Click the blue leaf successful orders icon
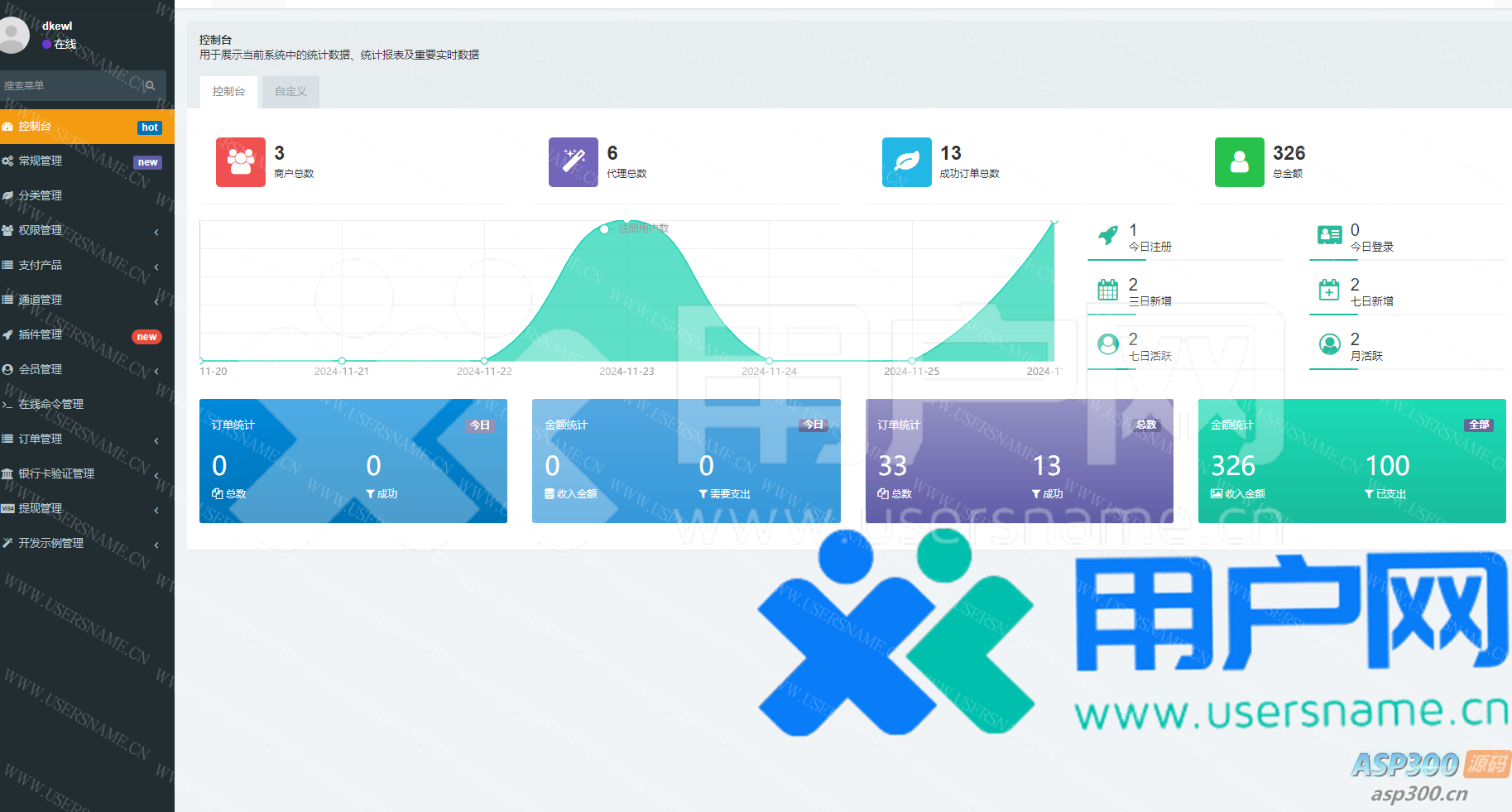Image resolution: width=1512 pixels, height=812 pixels. 906,162
